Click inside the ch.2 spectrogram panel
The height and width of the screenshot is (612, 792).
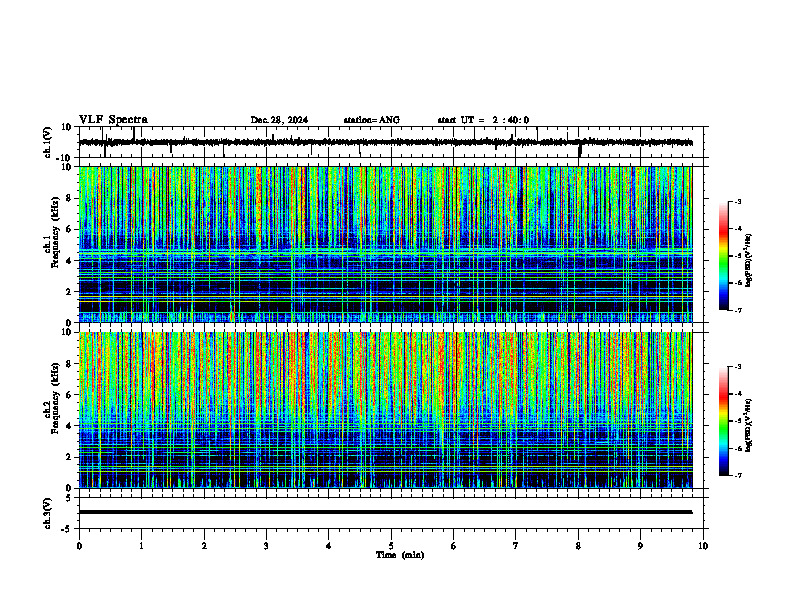click(385, 410)
